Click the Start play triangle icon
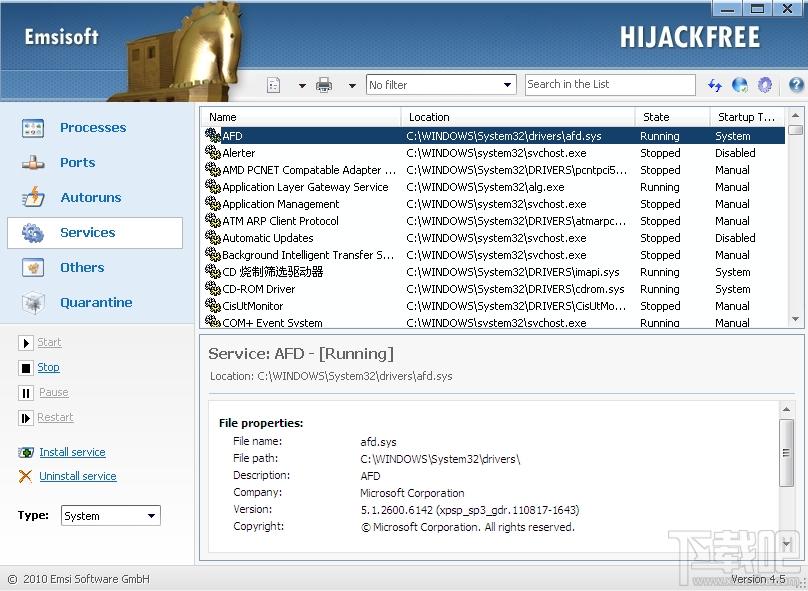Screen dimensions: 808x591 (x=26, y=343)
